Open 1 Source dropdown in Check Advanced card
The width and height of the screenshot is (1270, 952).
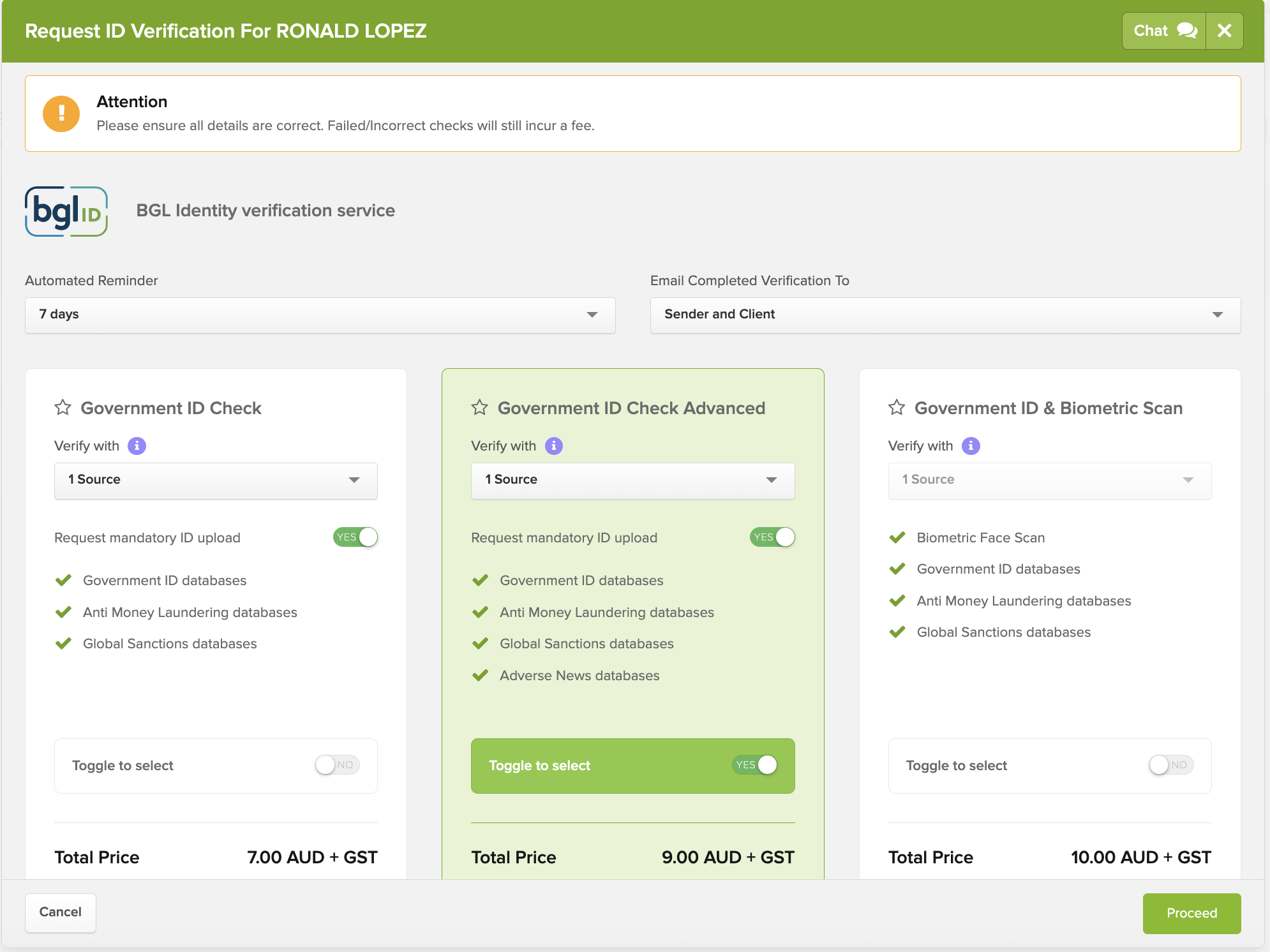(x=632, y=480)
